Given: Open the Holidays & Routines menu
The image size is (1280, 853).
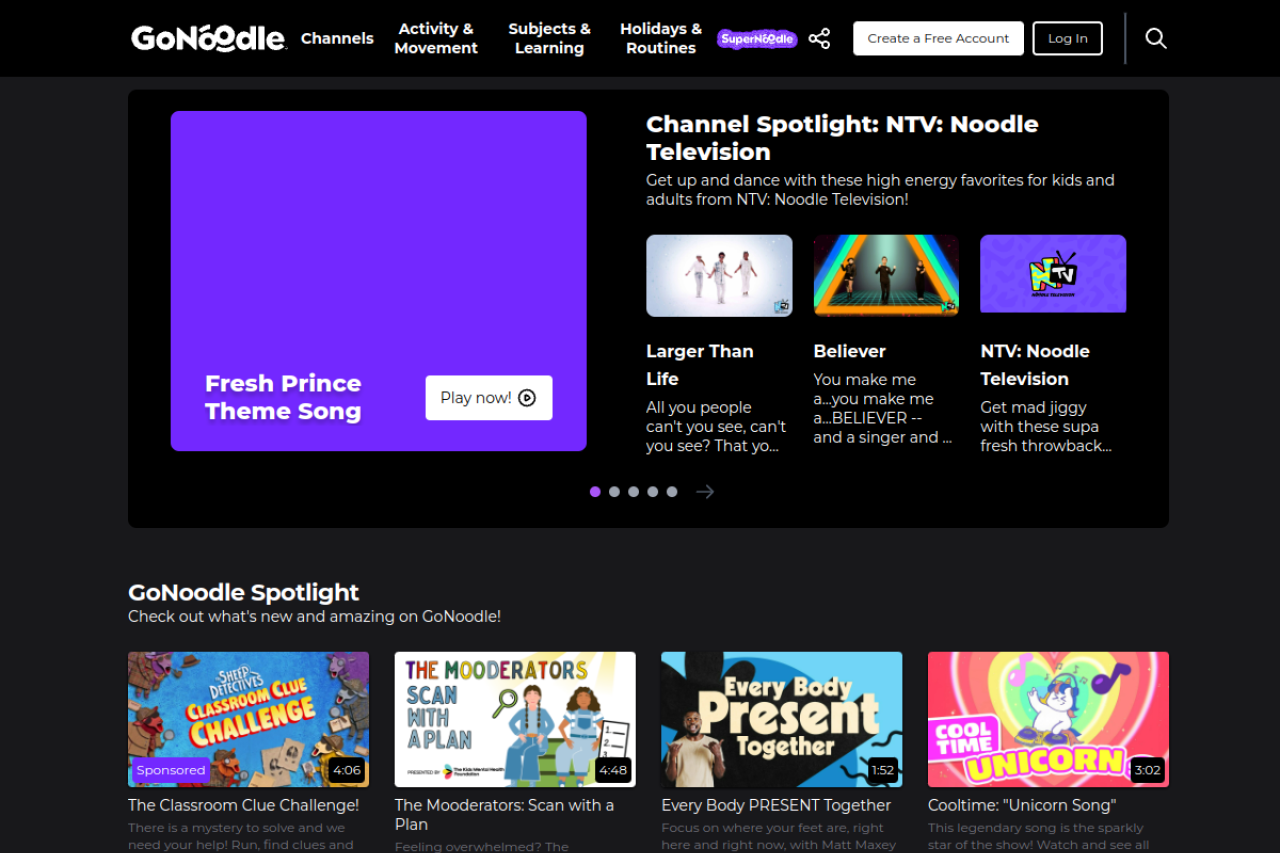Looking at the screenshot, I should (661, 38).
